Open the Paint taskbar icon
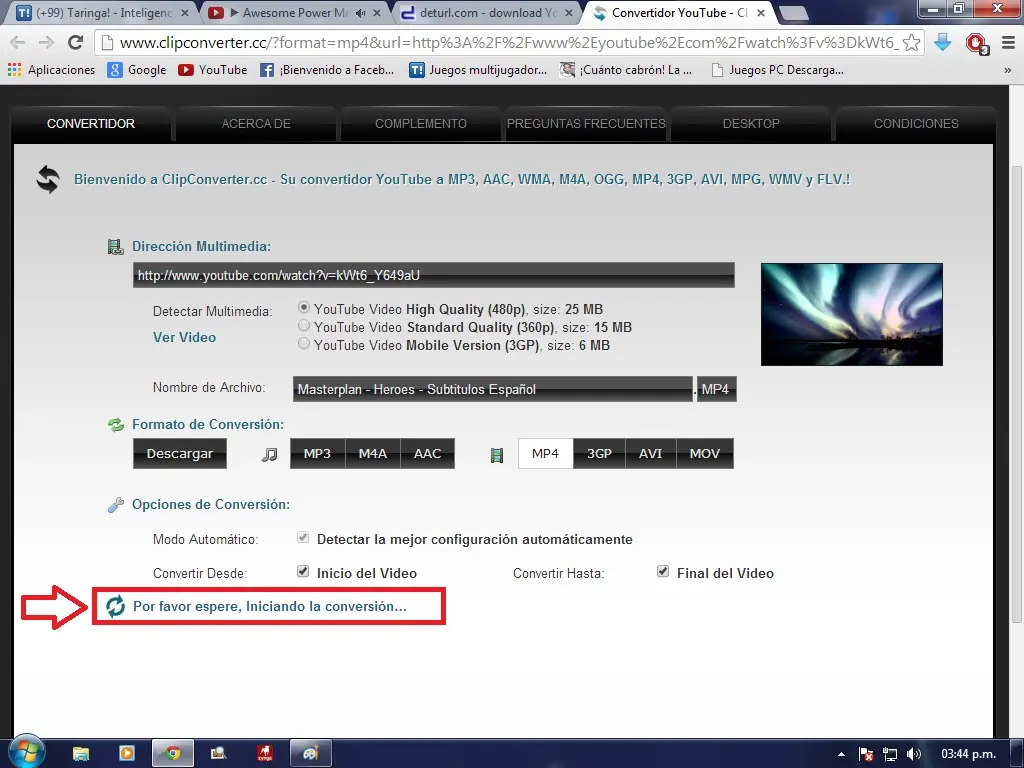This screenshot has width=1024, height=768. click(x=311, y=754)
